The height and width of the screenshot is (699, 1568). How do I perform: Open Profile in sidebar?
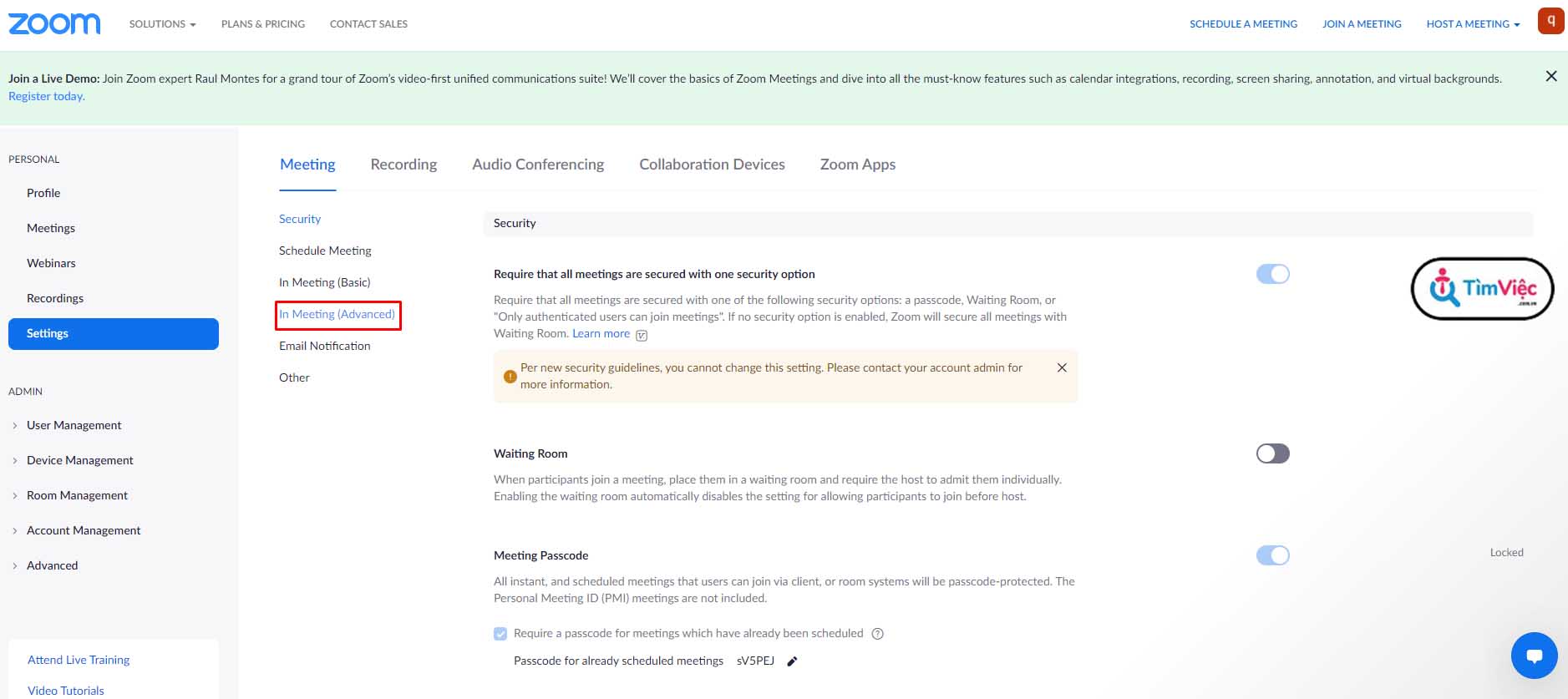click(43, 193)
